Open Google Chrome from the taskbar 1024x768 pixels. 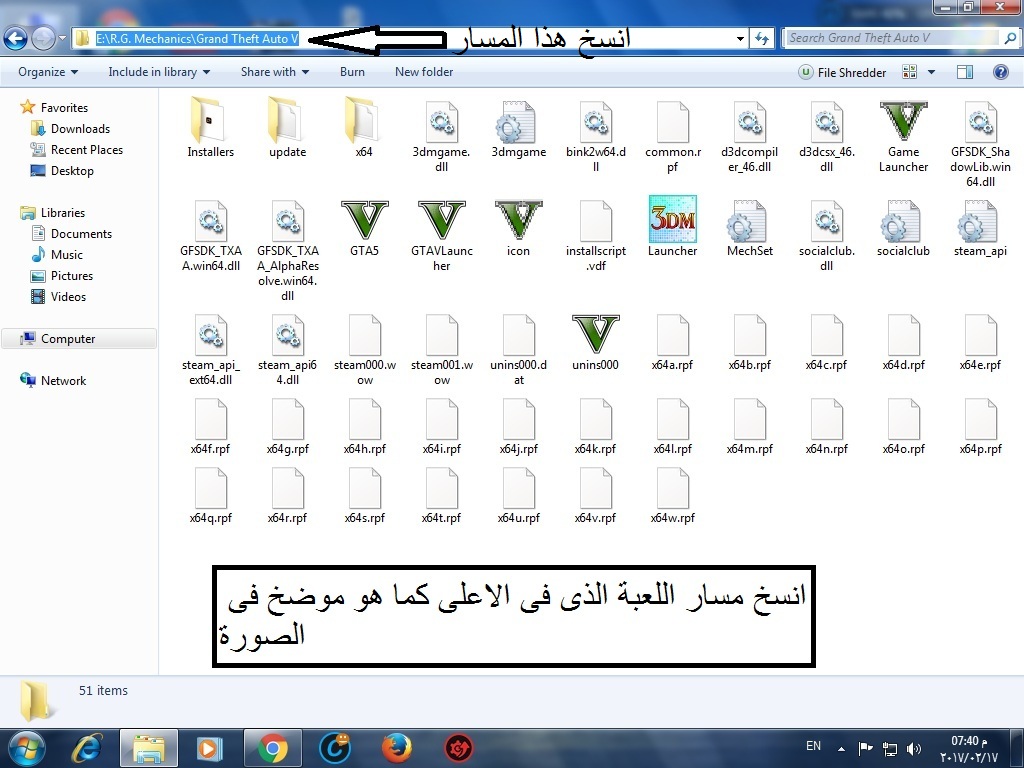[x=272, y=747]
